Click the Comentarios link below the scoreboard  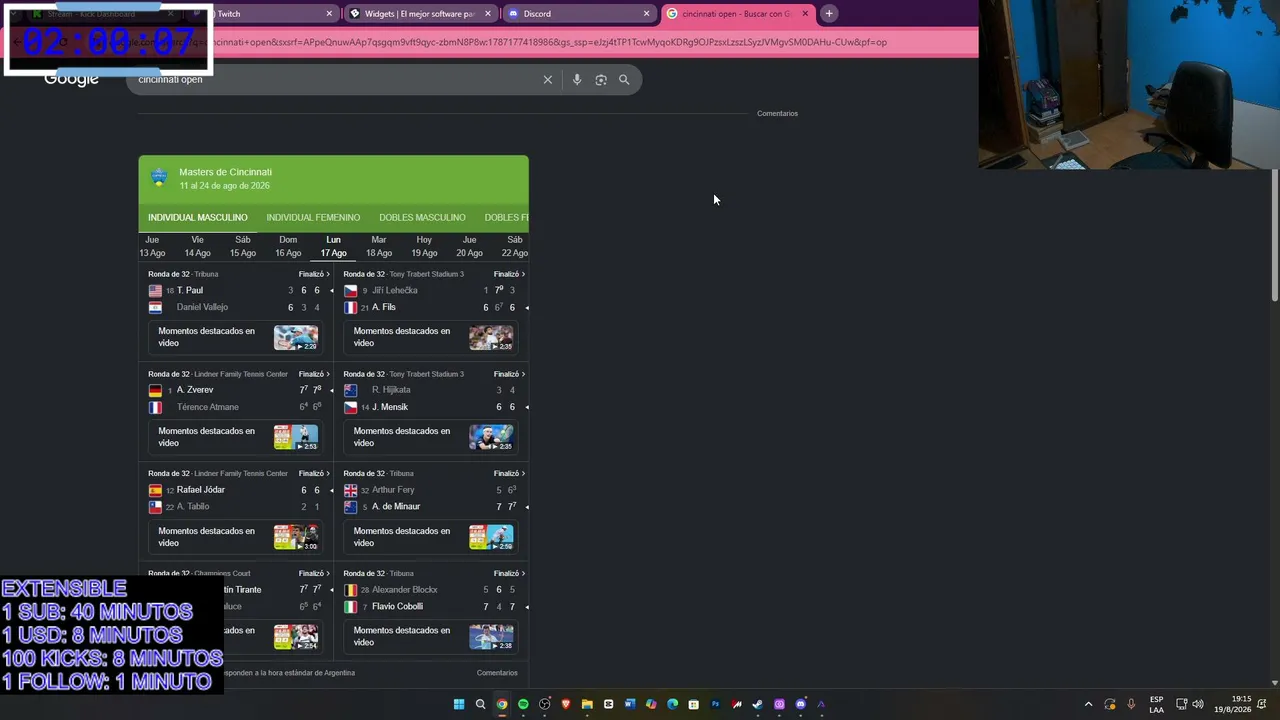497,673
